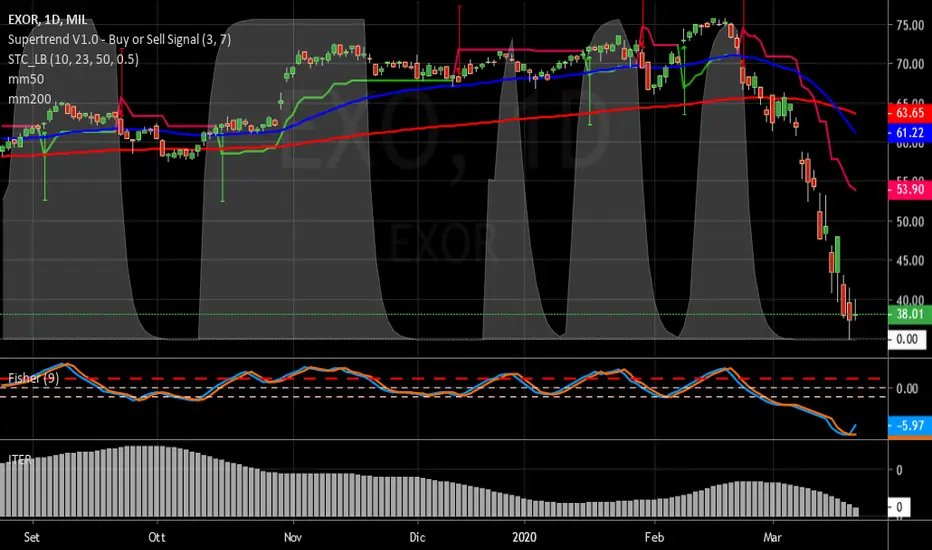Screen dimensions: 932x550
Task: Select the Supertrend V1.0 Buy or Sell Signal legend
Action: 119,39
